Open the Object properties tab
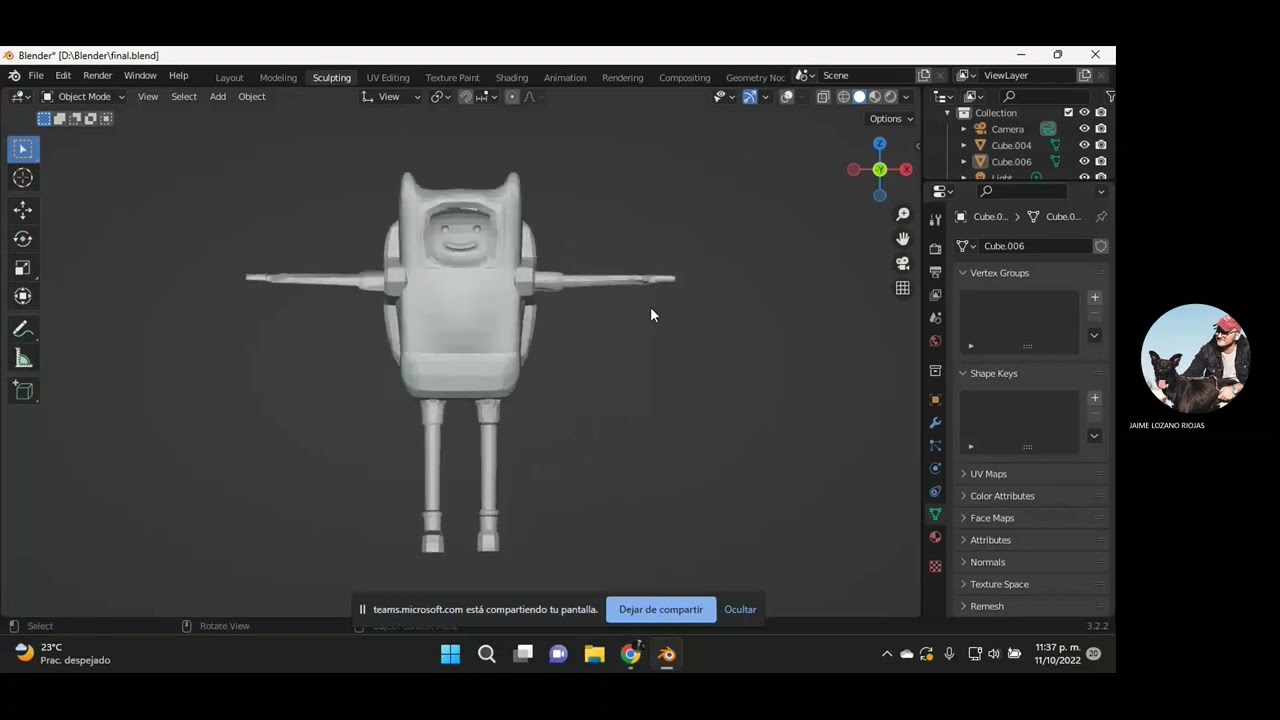This screenshot has height=720, width=1280. 935,400
